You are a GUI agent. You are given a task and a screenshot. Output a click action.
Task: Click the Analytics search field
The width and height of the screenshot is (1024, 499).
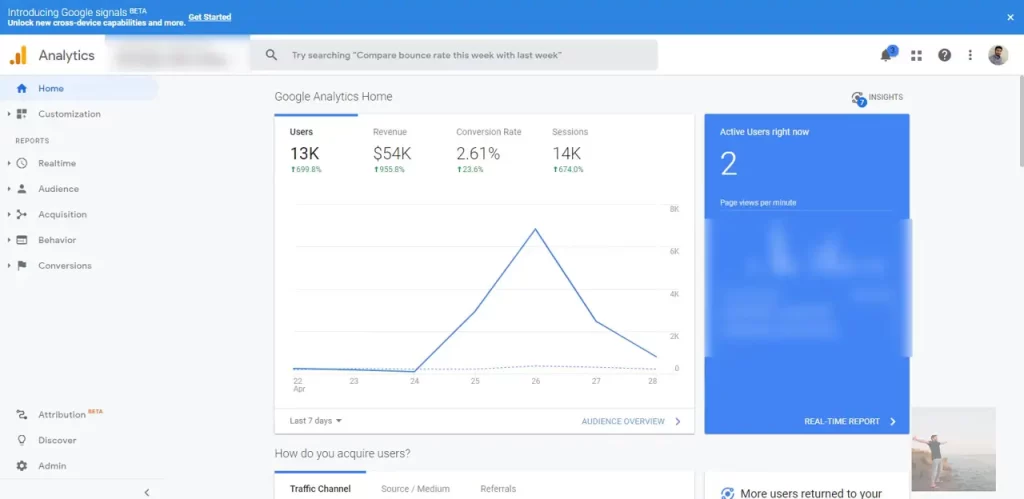click(x=454, y=55)
